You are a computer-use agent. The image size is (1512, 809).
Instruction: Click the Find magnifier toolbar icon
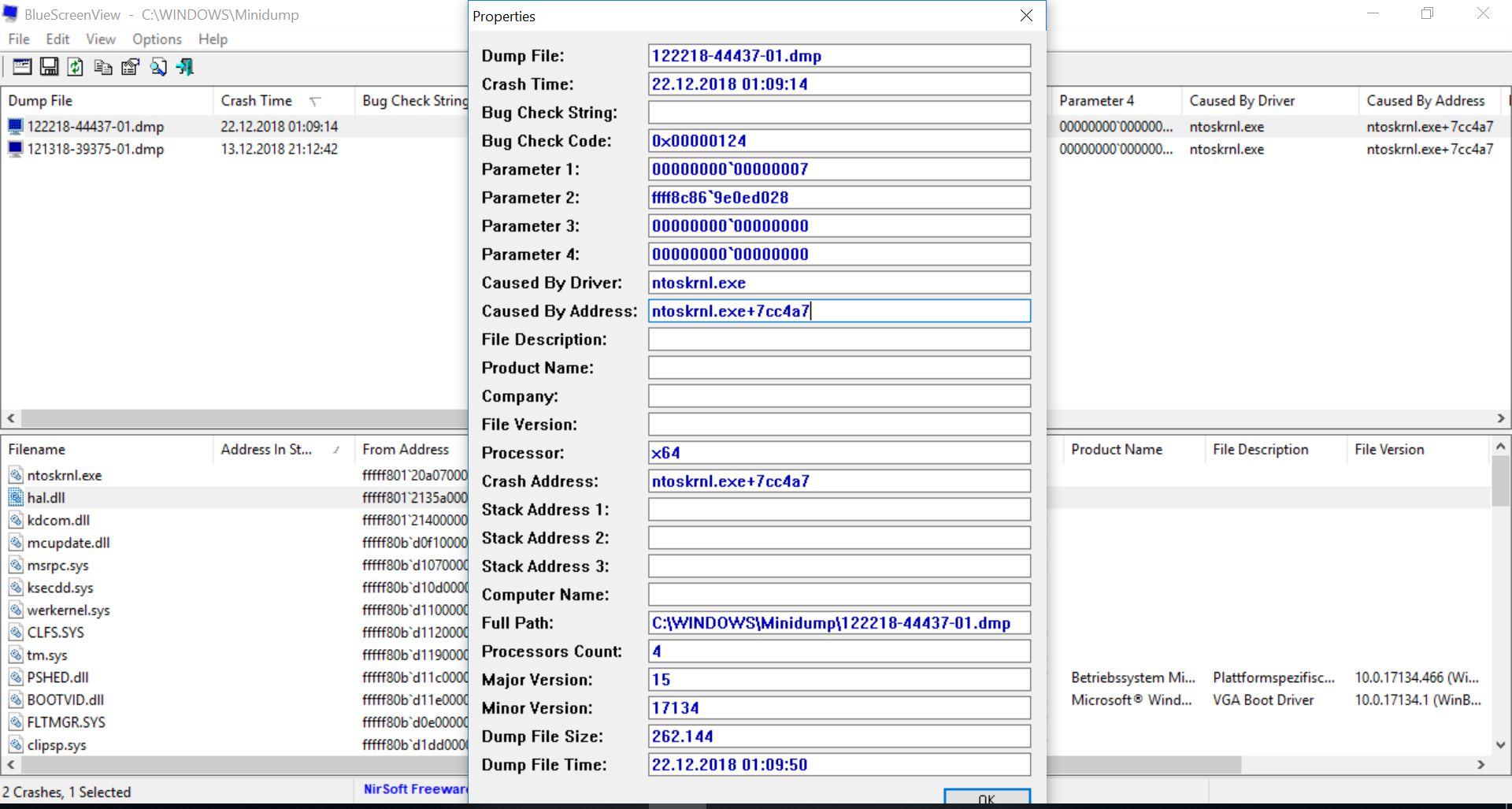coord(158,67)
